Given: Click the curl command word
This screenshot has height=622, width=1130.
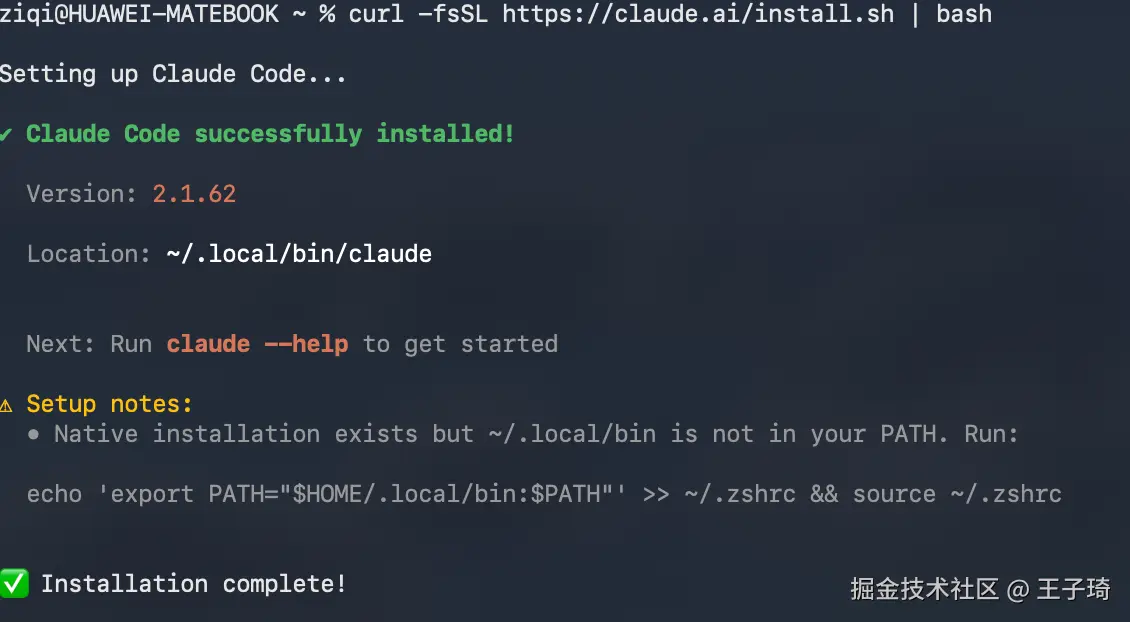Looking at the screenshot, I should click(x=376, y=14).
